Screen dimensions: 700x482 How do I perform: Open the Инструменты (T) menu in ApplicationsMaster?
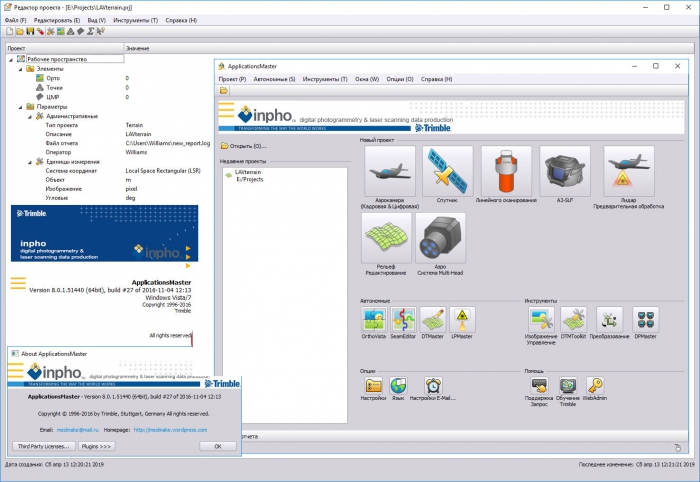click(x=325, y=79)
